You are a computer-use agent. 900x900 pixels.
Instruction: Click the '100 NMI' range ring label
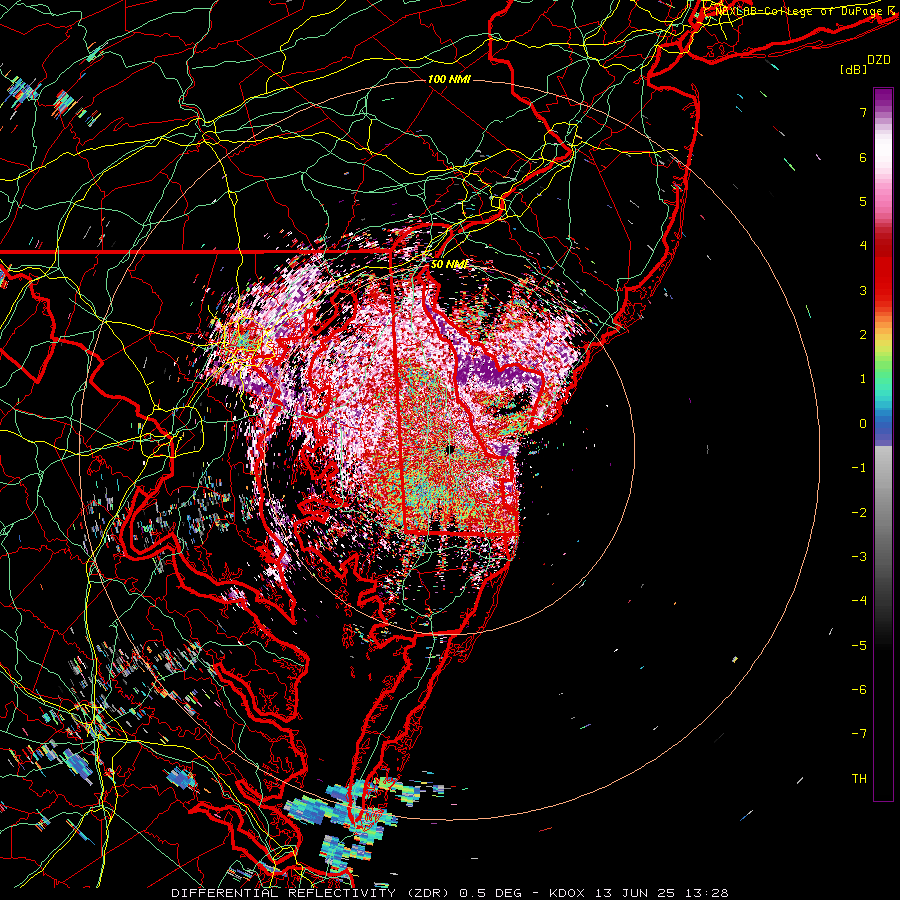tap(449, 79)
